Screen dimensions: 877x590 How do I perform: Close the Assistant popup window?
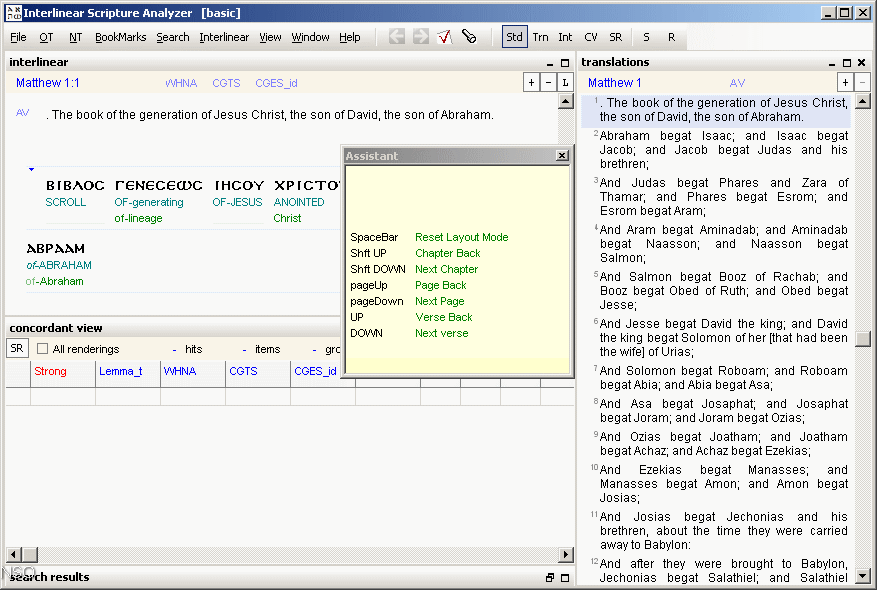pos(563,156)
